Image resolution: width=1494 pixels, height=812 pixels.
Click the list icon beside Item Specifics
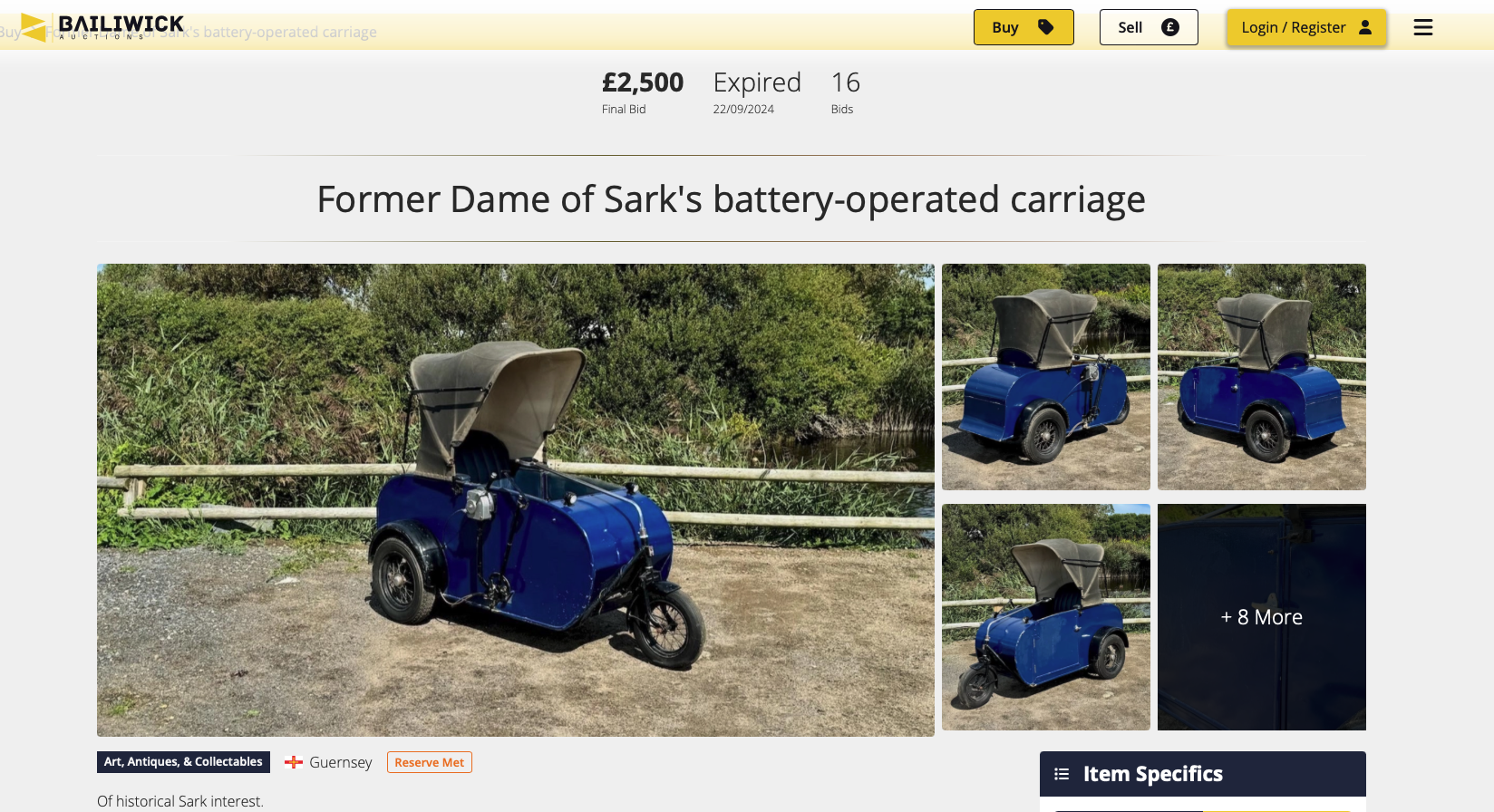[1062, 774]
